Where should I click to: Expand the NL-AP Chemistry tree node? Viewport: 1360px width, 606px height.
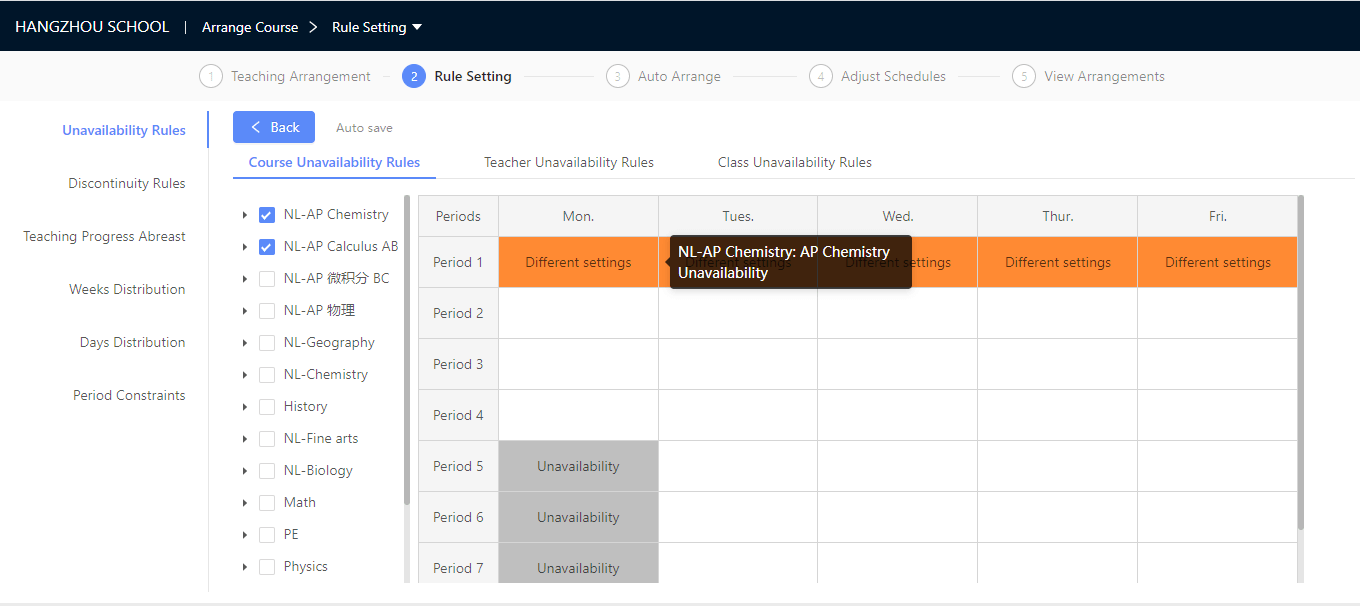tap(245, 215)
